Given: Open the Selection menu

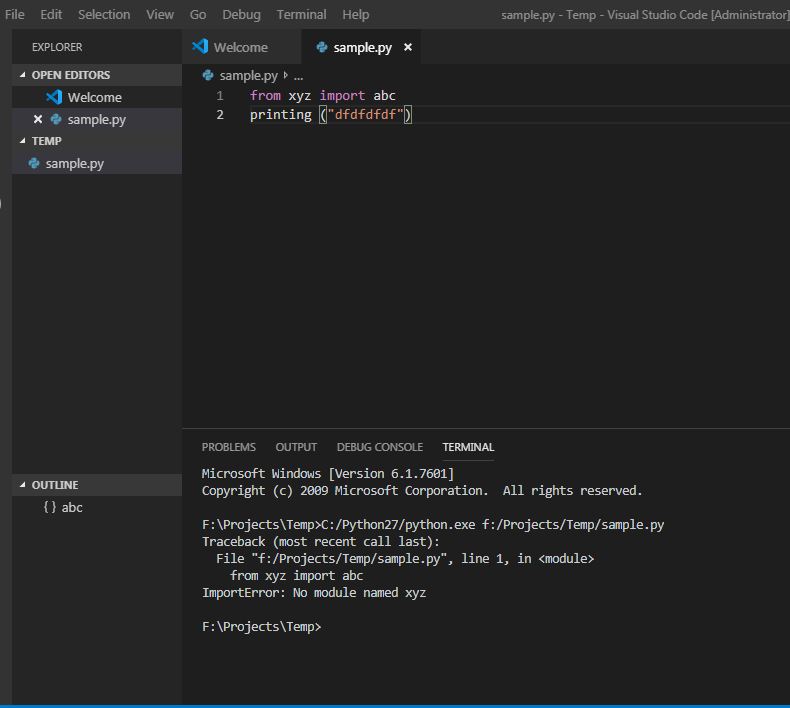Looking at the screenshot, I should click(x=104, y=15).
